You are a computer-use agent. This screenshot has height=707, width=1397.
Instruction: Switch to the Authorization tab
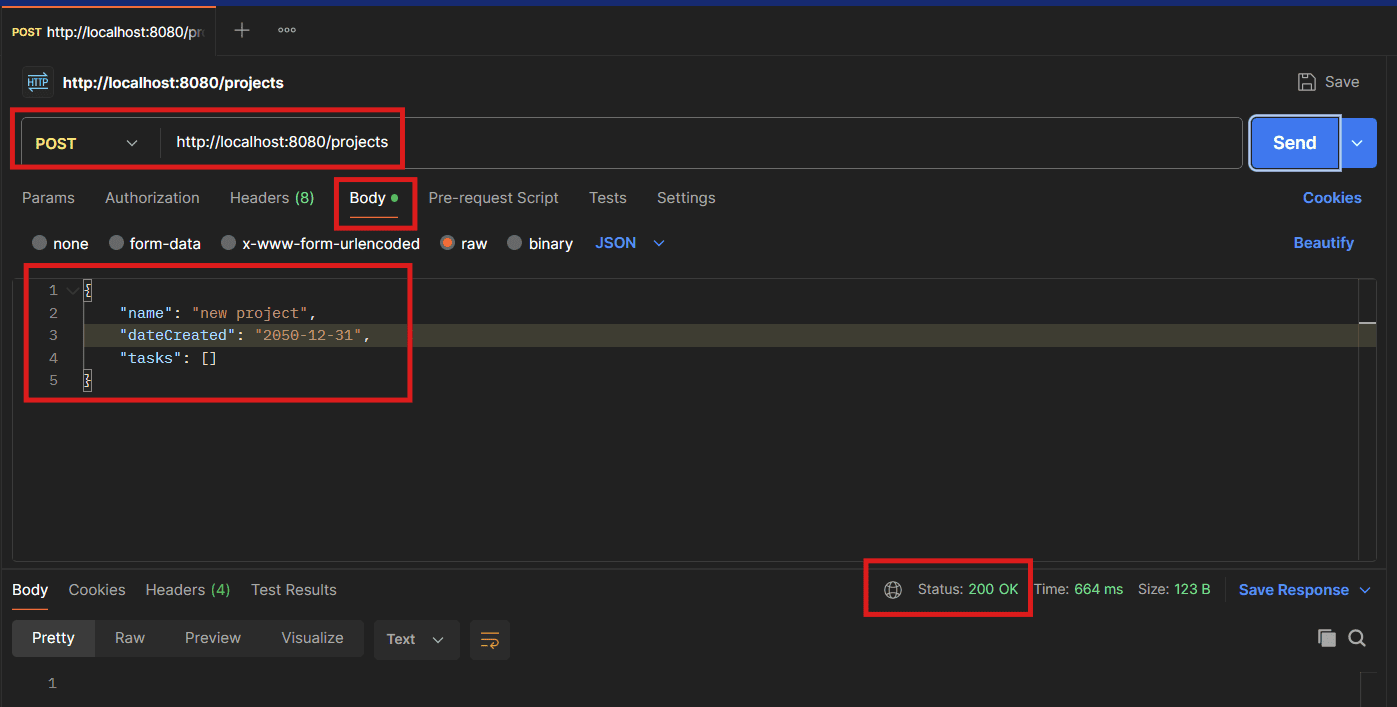[x=152, y=198]
